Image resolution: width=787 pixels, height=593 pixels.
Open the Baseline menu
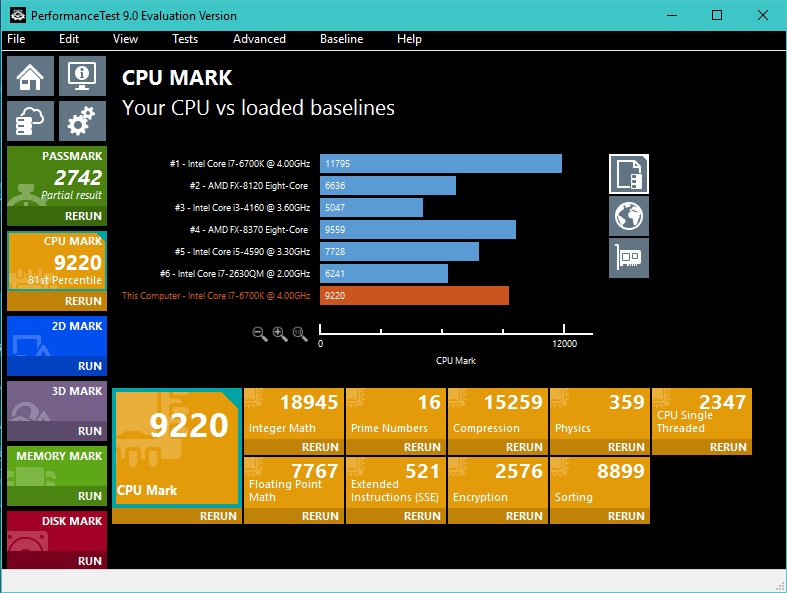tap(341, 39)
